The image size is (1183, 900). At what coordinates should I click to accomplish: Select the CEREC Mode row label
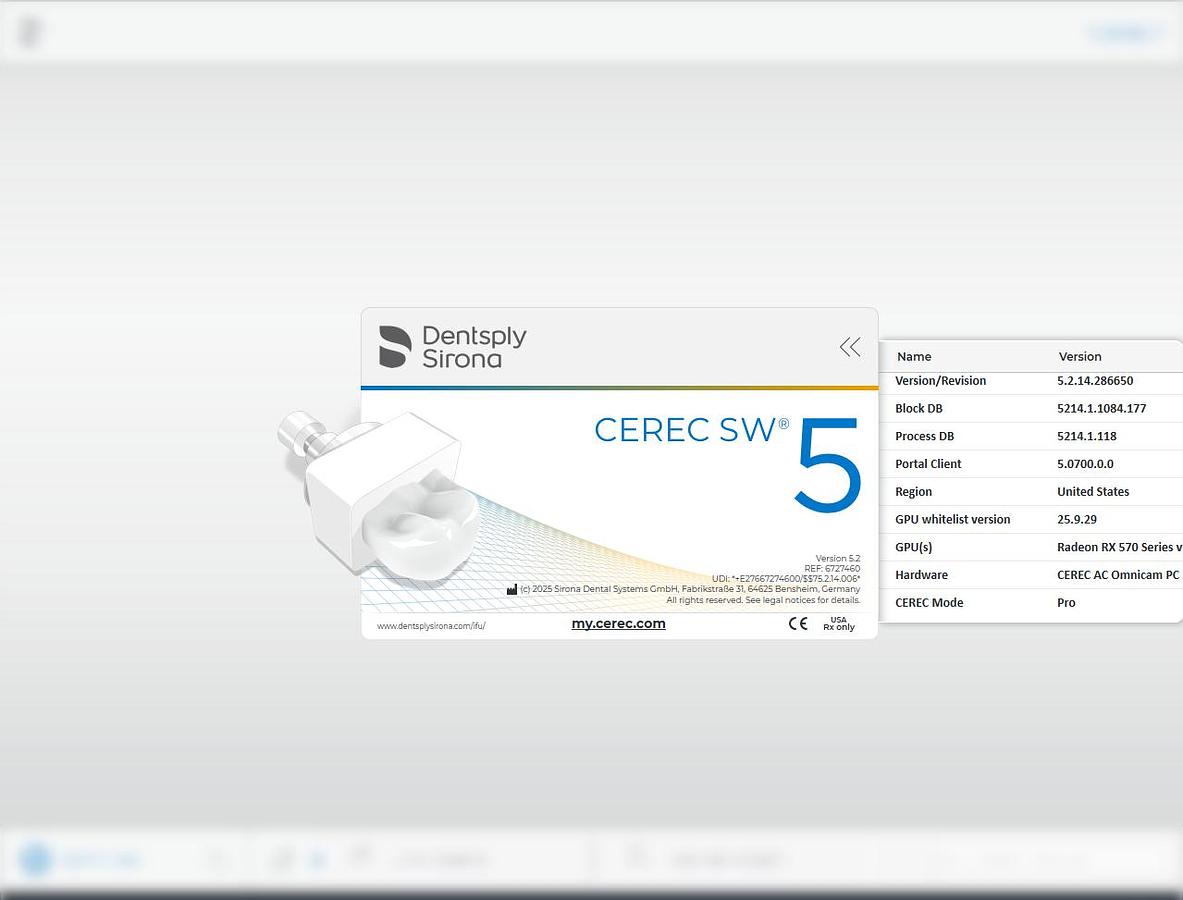point(929,604)
